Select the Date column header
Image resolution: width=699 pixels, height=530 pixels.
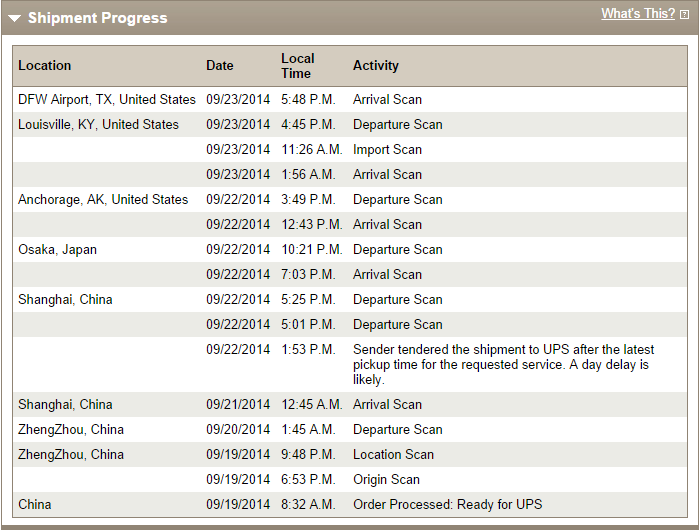pos(220,66)
